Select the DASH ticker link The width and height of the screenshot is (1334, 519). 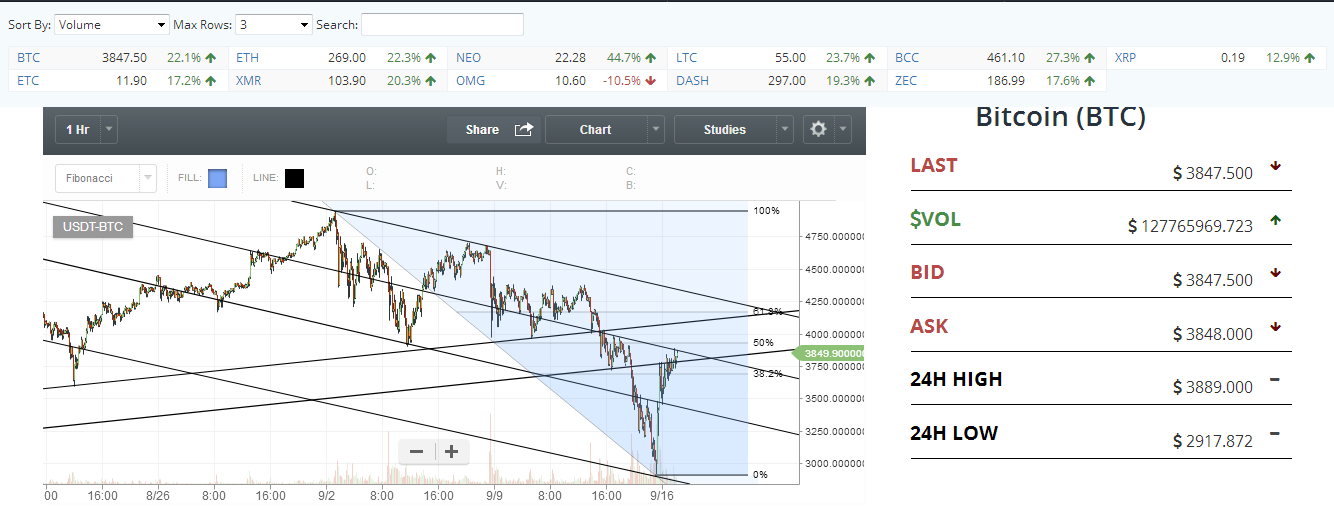[x=692, y=81]
